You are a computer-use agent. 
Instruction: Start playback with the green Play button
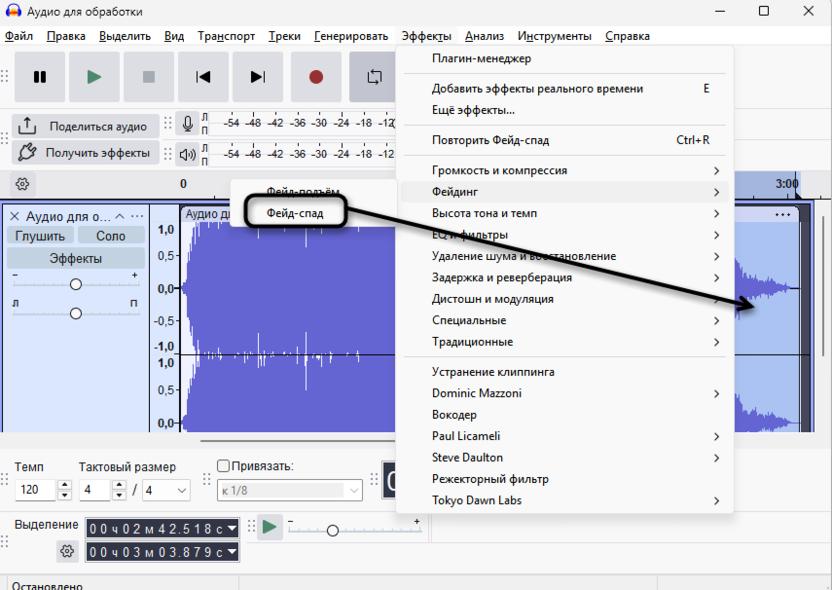click(94, 77)
